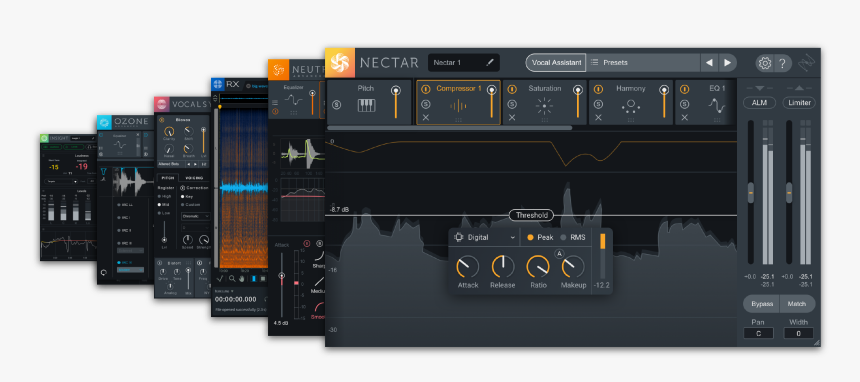The image size is (860, 382).
Task: Open the Presets list
Action: tap(644, 63)
